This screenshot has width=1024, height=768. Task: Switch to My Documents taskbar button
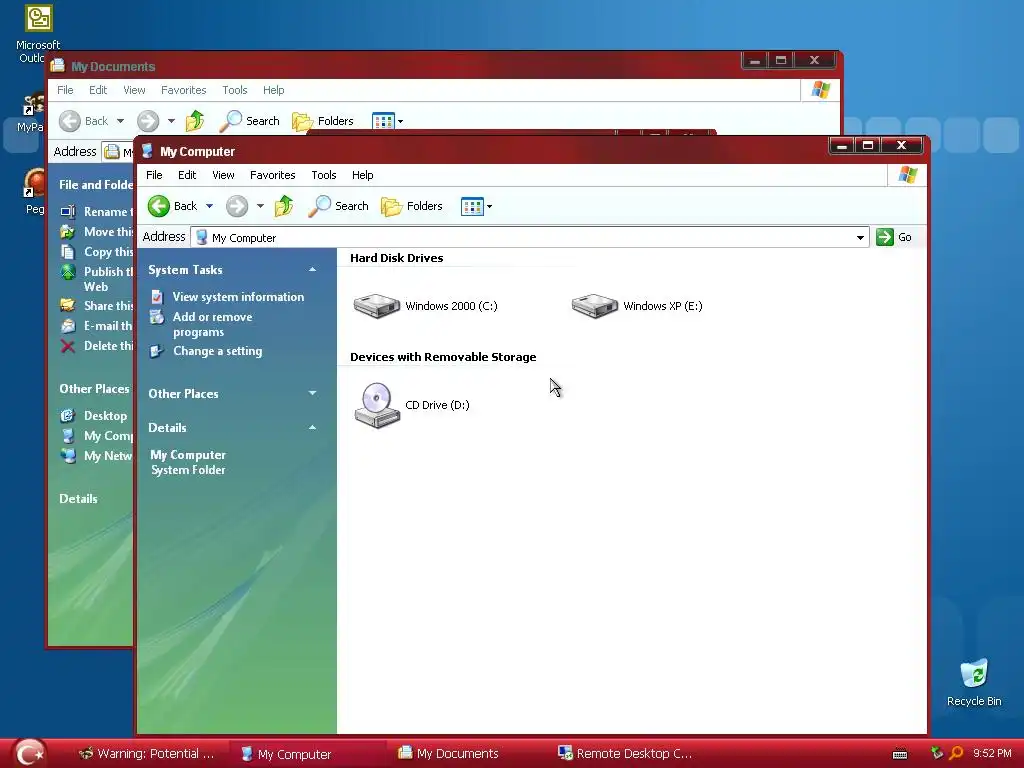[449, 754]
